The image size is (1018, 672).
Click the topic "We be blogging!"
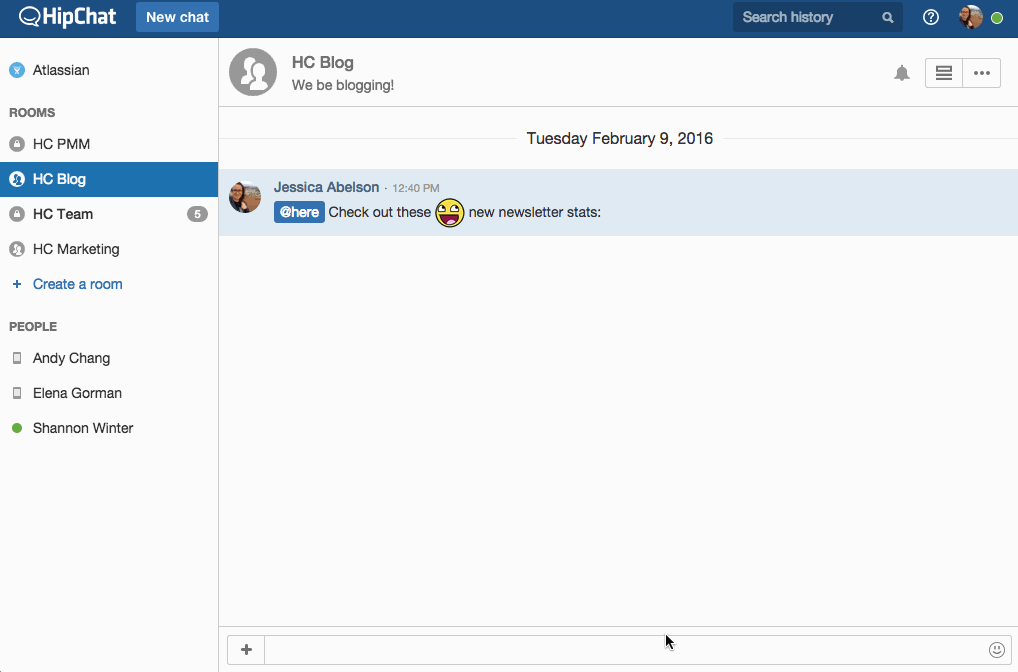[x=343, y=85]
